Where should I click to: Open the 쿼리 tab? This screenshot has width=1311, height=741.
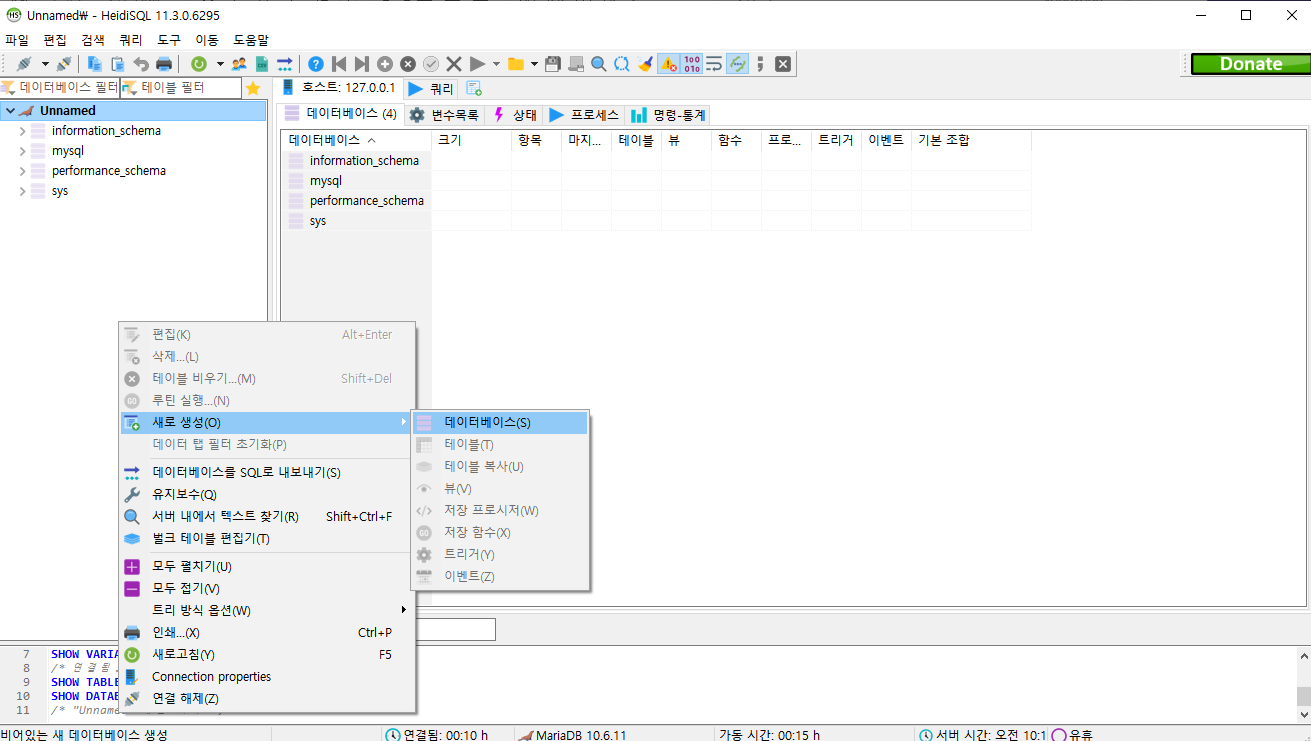coord(430,88)
